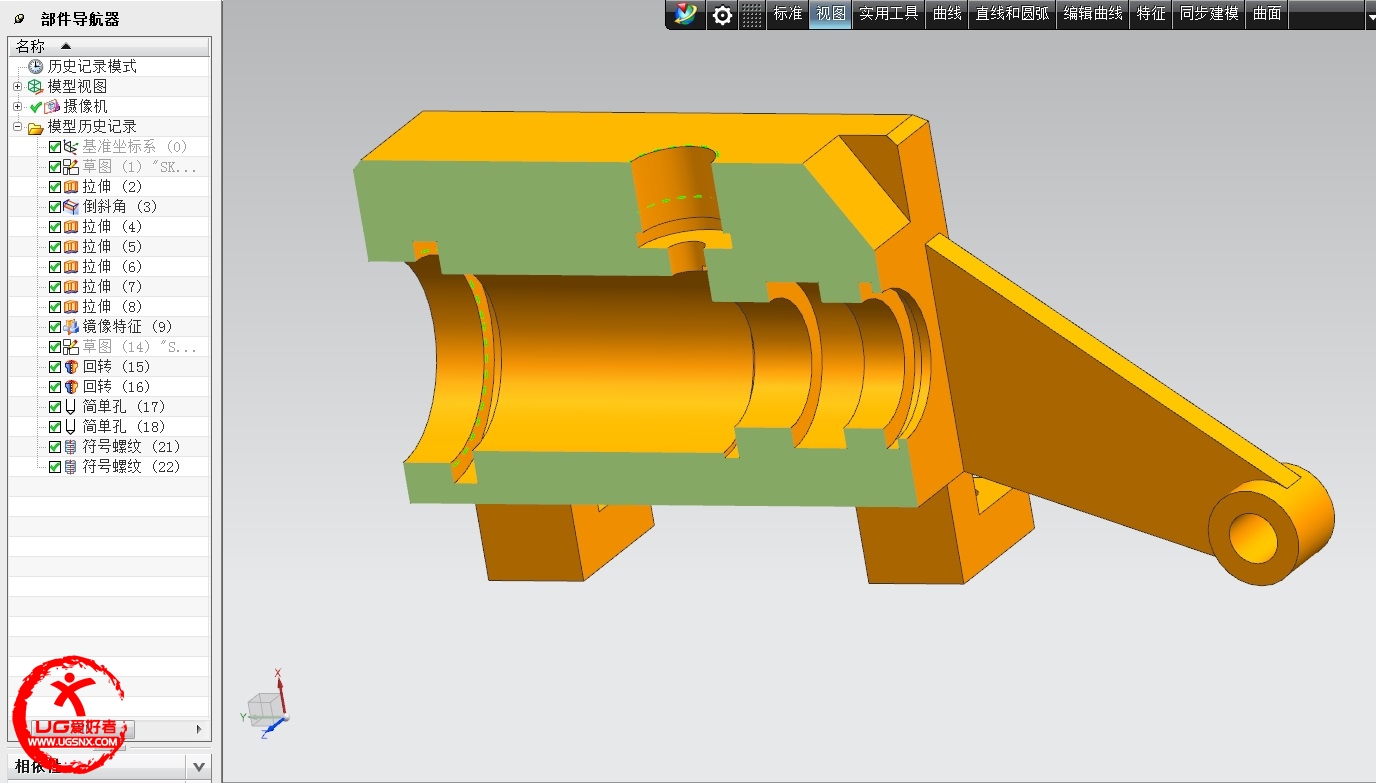Image resolution: width=1376 pixels, height=783 pixels.
Task: Toggle checkbox for 基准坐标系 (0)
Action: point(55,146)
